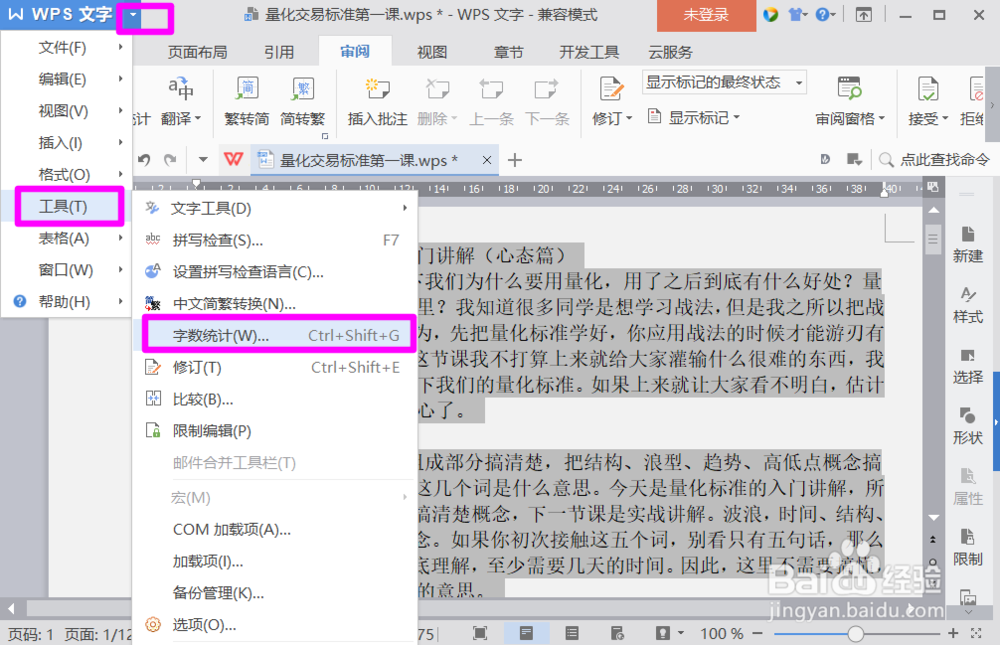Viewport: 1000px width, 645px height.
Task: Switch to outline view mode
Action: tap(571, 633)
